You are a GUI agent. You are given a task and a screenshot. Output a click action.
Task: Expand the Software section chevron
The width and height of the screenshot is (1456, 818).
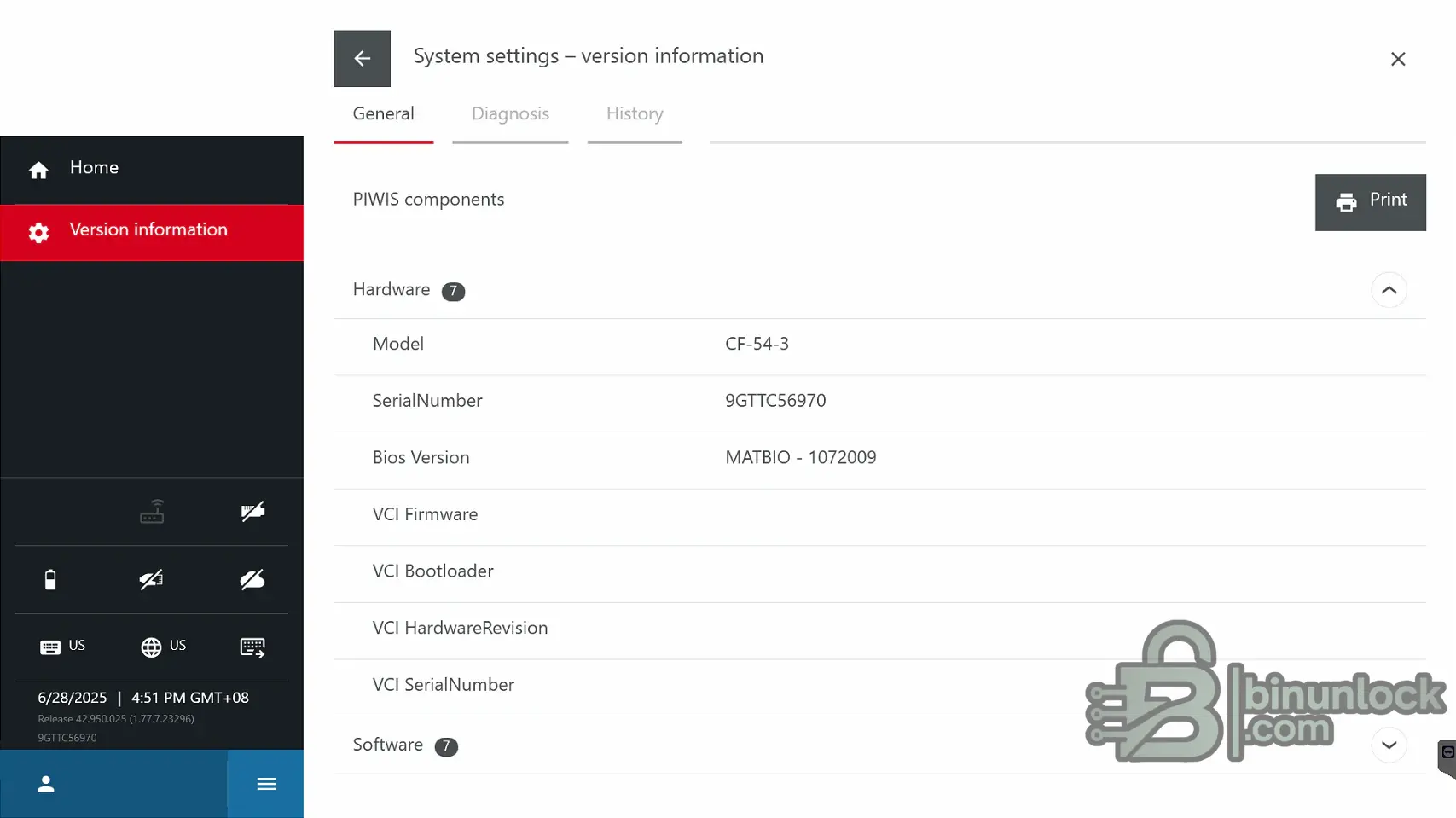coord(1389,745)
